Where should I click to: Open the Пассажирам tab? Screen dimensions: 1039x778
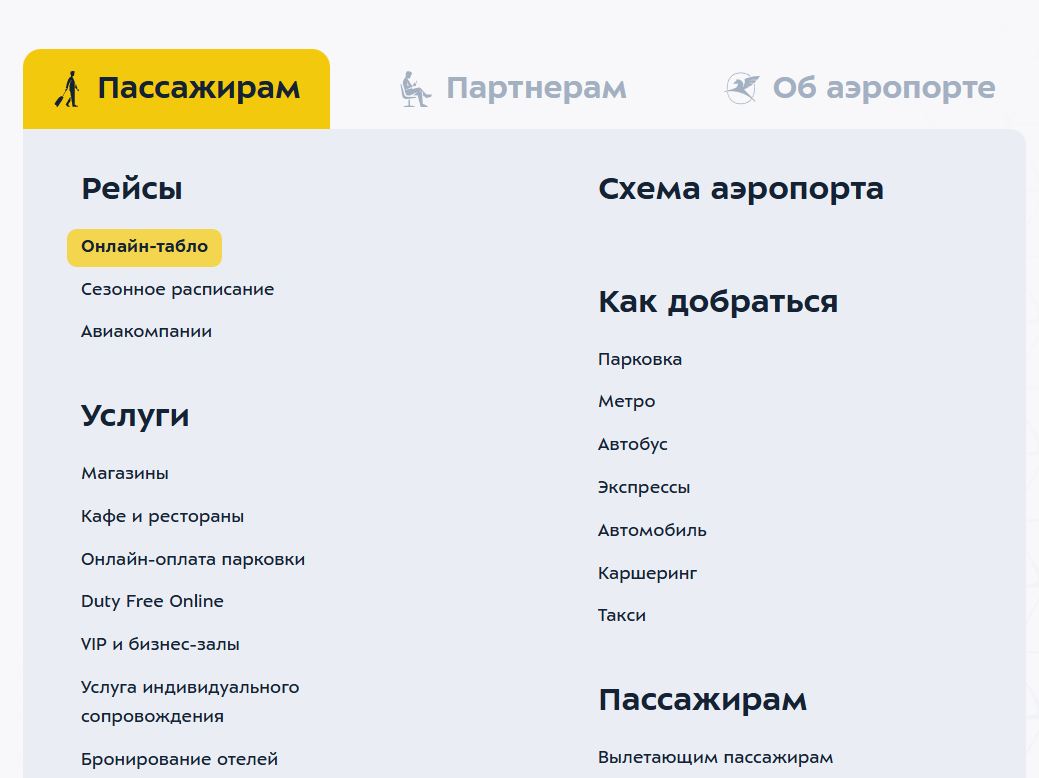point(197,88)
